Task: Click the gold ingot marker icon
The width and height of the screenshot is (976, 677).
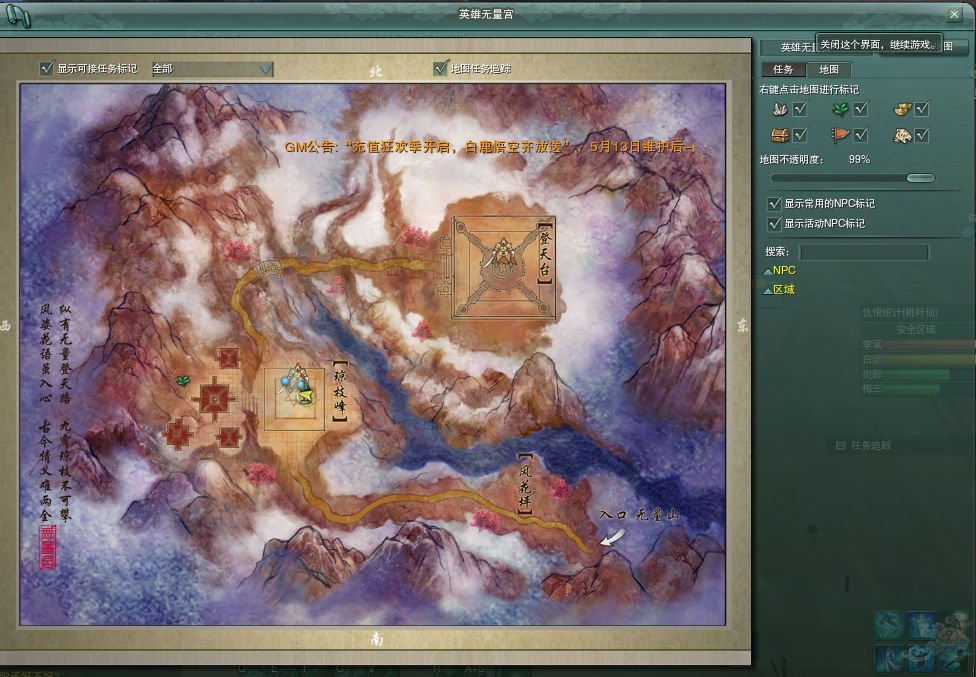Action: (902, 109)
